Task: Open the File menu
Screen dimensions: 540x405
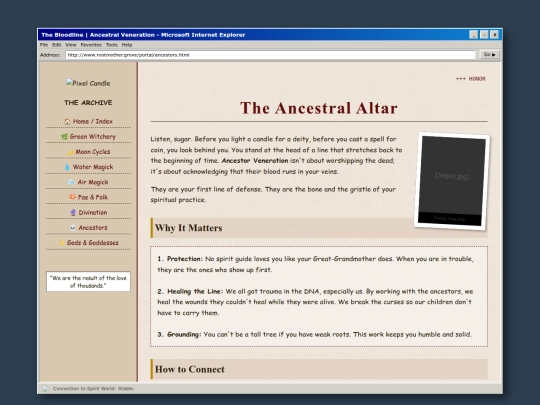Action: pos(44,45)
